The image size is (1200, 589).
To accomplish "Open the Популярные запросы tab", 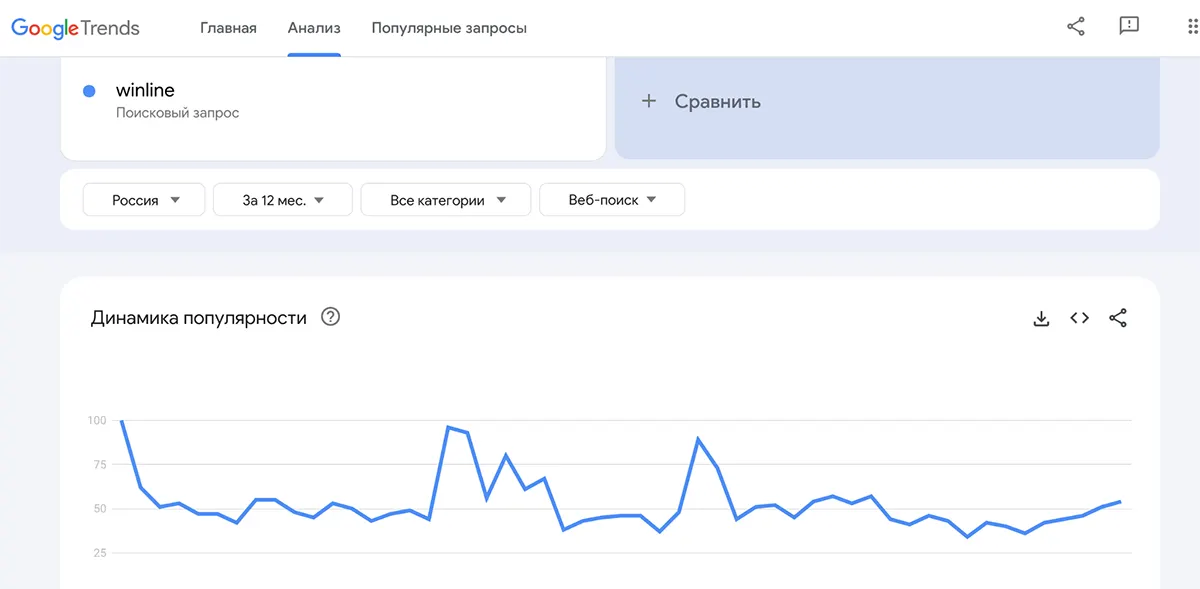I will point(449,28).
